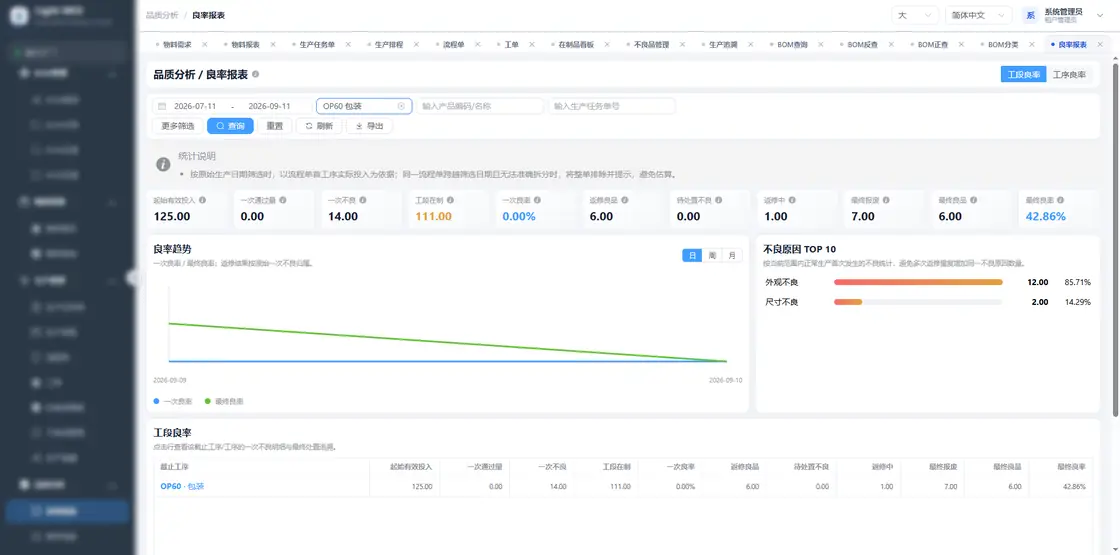Click the 品质分析 breadcrumb
Viewport: 1120px width, 555px height.
pyautogui.click(x=160, y=15)
